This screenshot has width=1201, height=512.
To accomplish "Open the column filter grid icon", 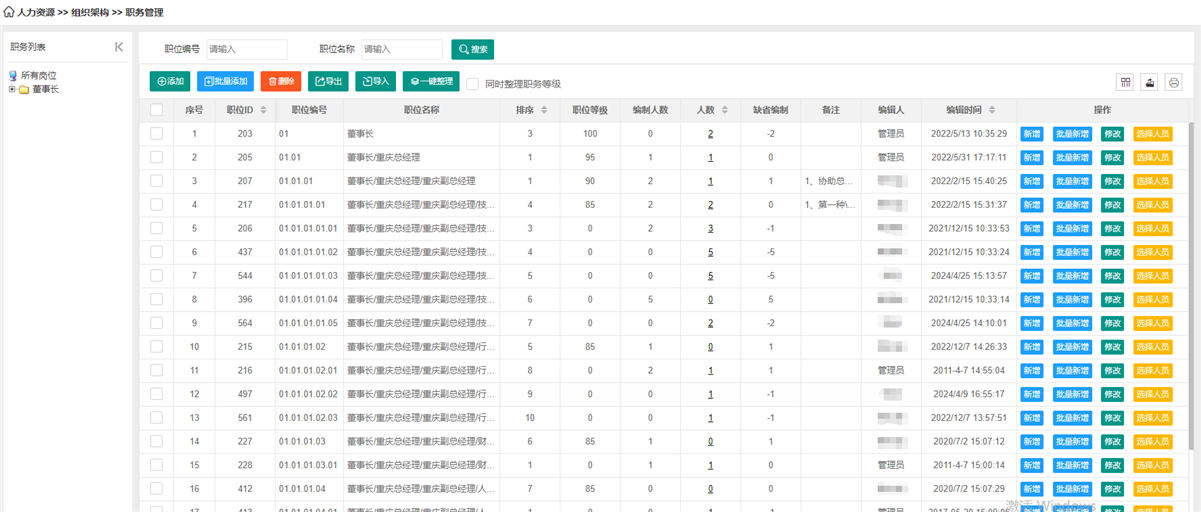I will (x=1126, y=82).
